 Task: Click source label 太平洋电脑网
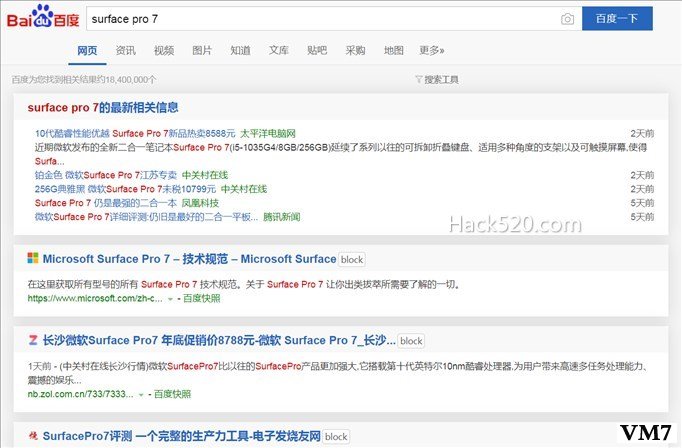(x=268, y=133)
